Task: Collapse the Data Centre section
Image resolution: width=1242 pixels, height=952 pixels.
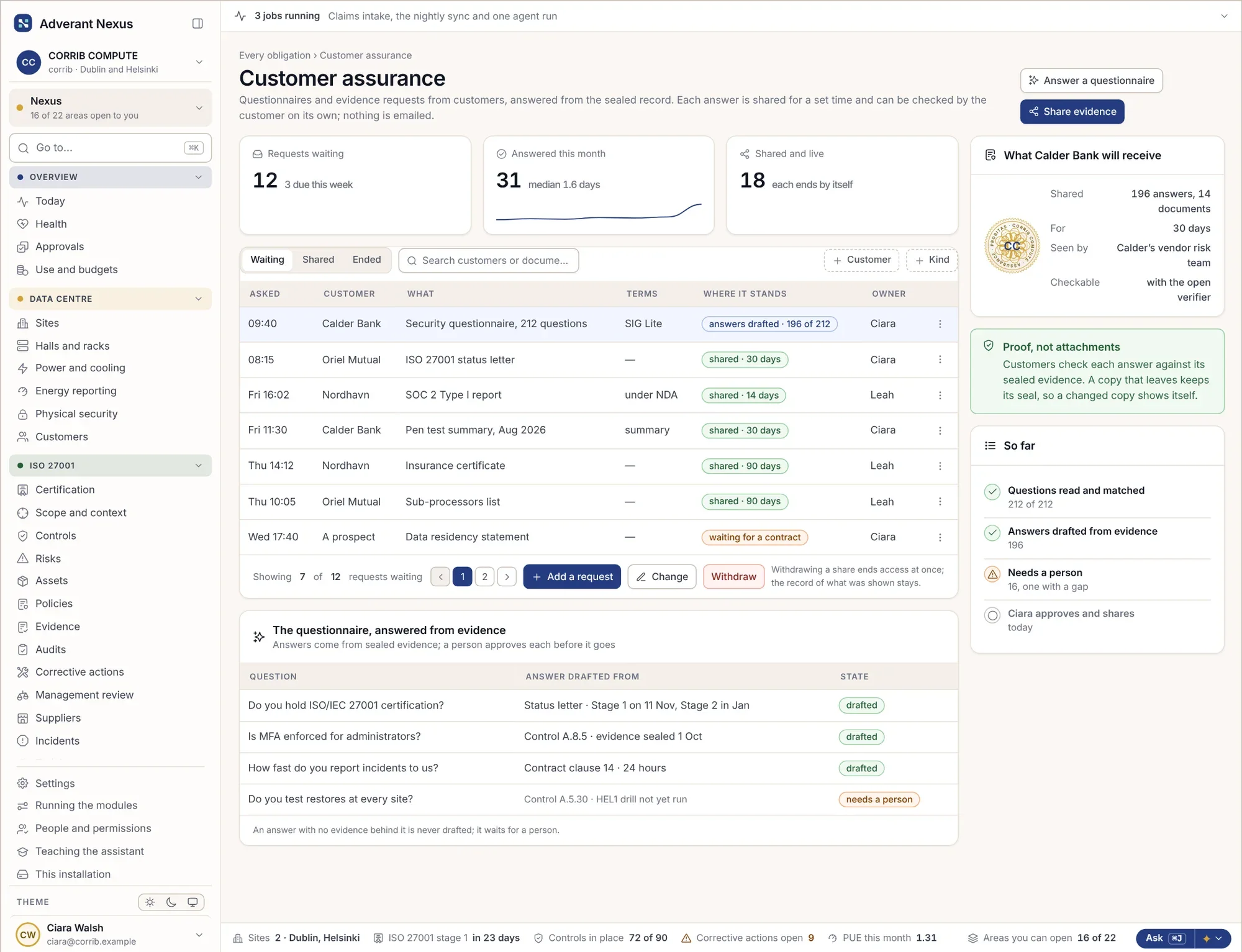Action: point(111,299)
